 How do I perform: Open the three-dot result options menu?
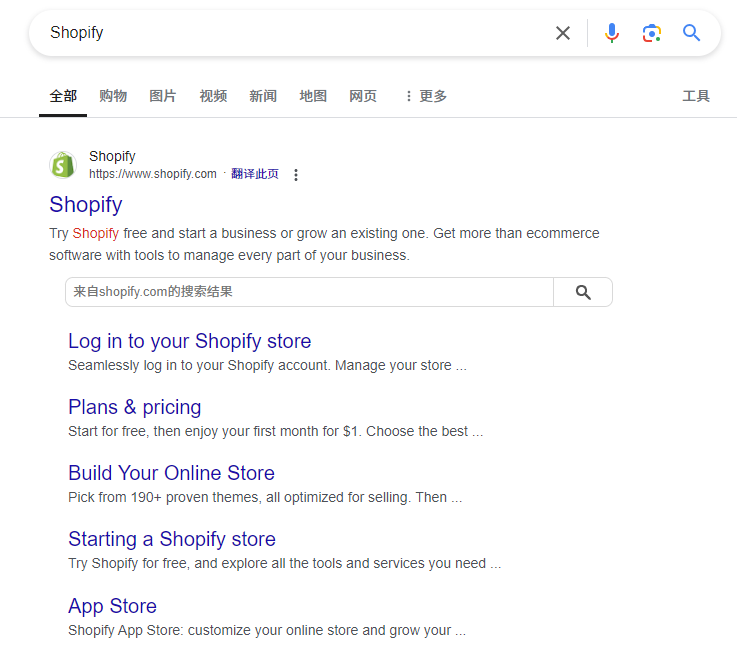pos(295,175)
